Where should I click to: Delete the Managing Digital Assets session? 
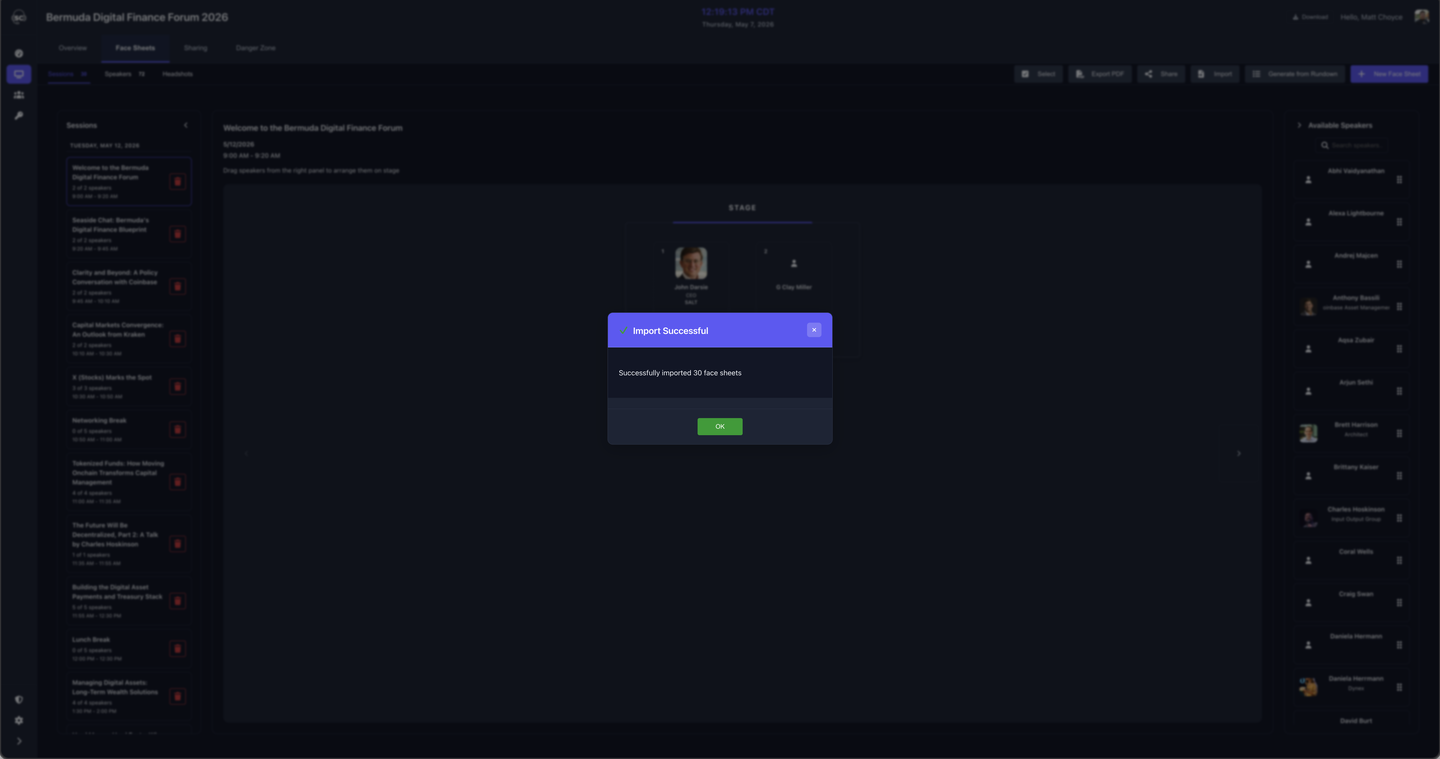177,696
